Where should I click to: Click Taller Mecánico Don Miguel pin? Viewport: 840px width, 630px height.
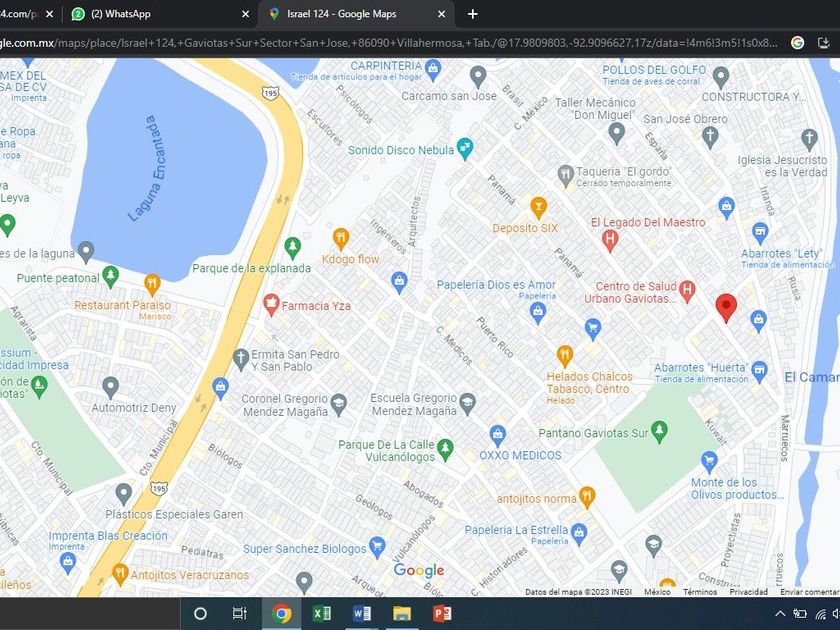coord(617,132)
